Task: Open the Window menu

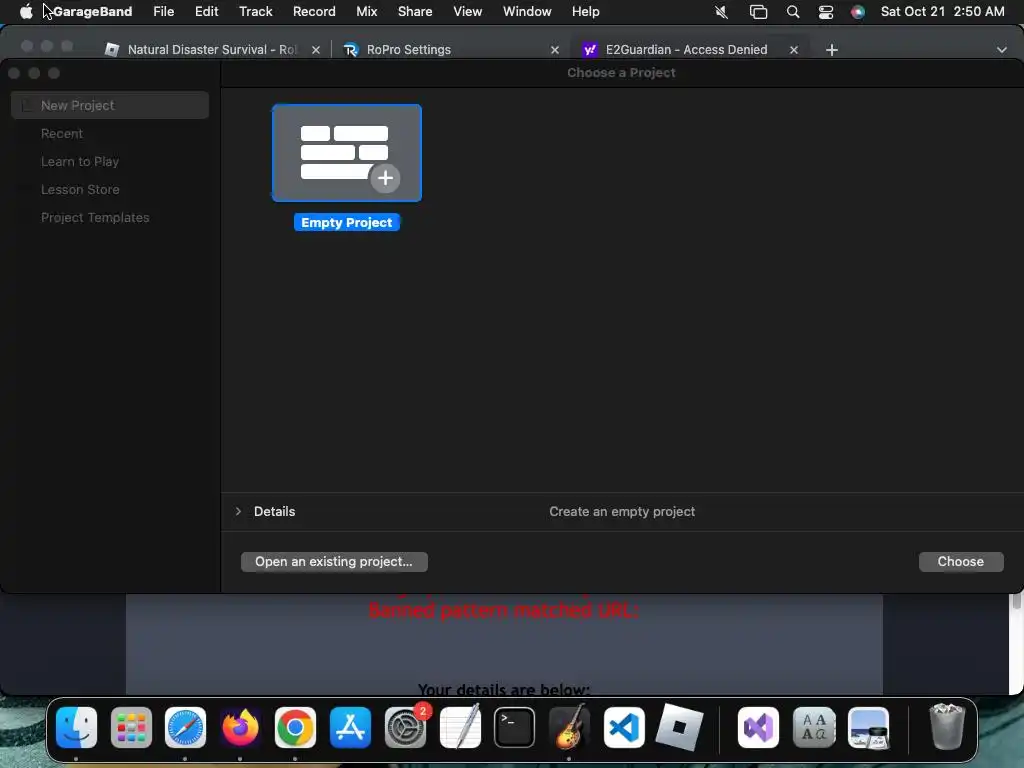Action: point(527,11)
